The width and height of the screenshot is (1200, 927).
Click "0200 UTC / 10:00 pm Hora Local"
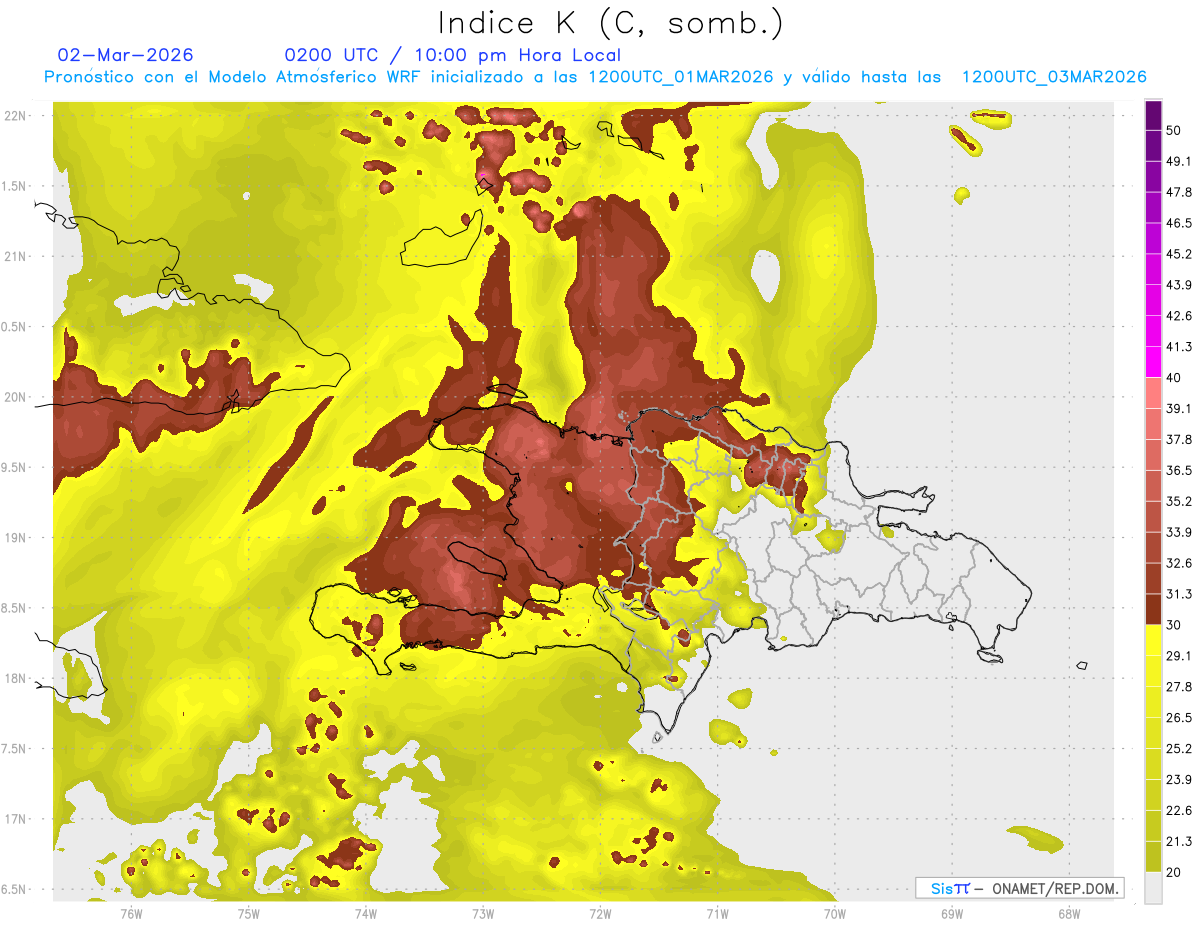[x=453, y=55]
